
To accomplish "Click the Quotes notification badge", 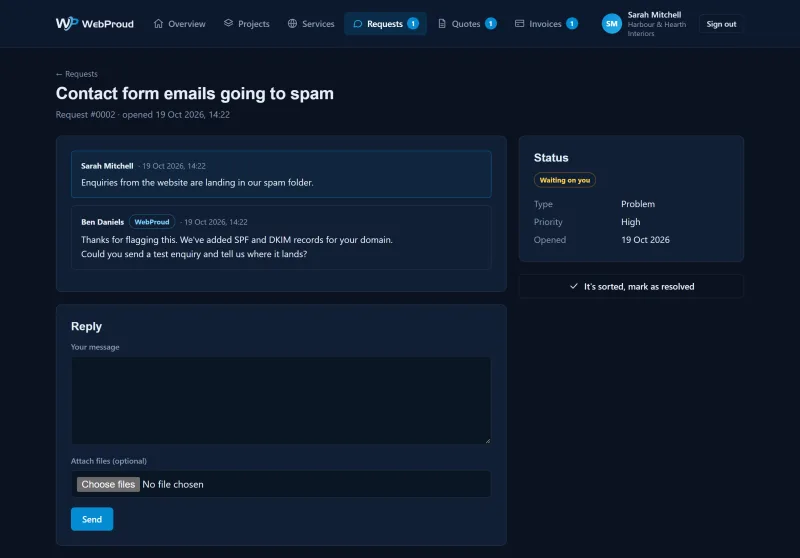I will pyautogui.click(x=490, y=23).
